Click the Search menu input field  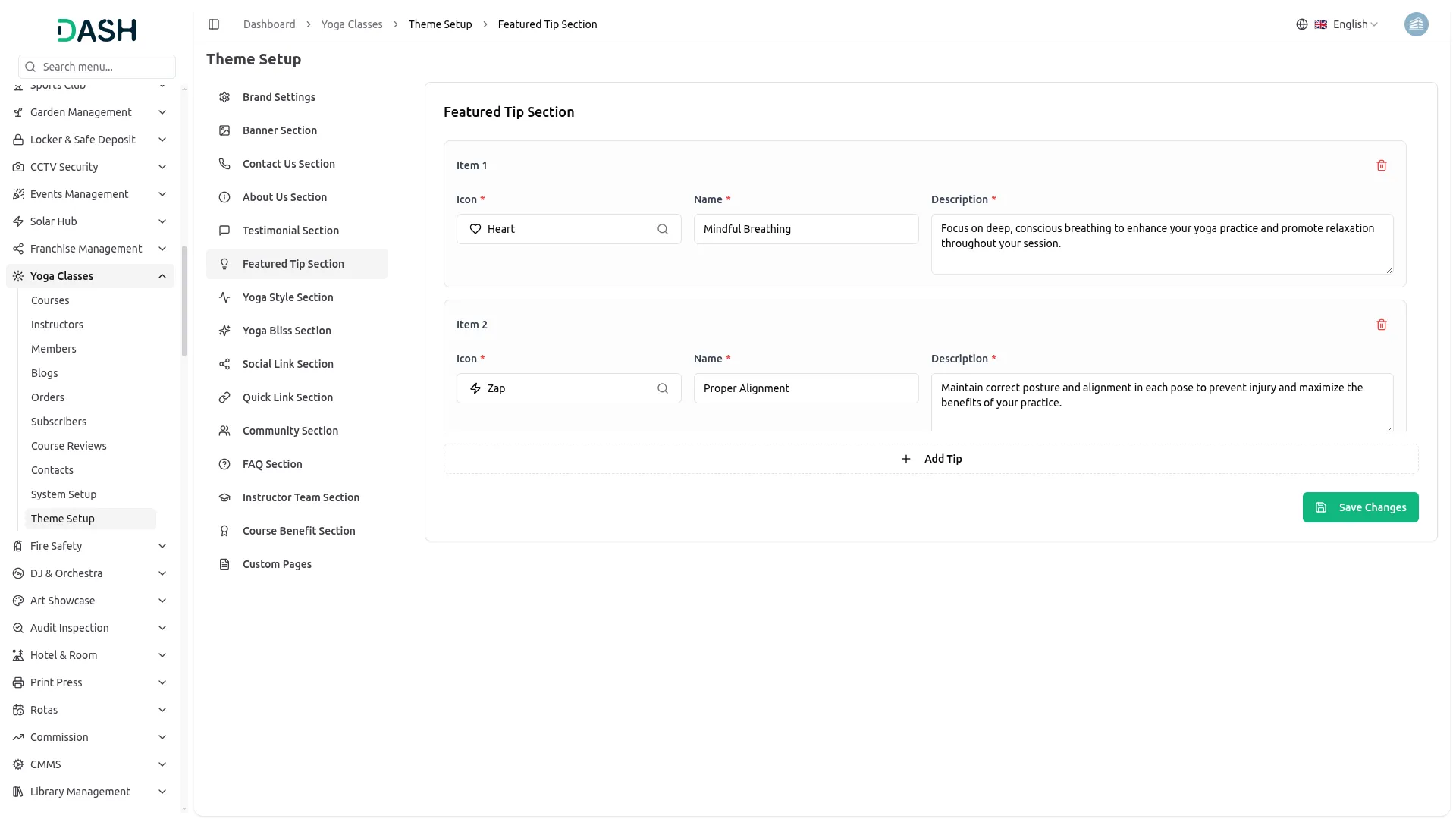pyautogui.click(x=97, y=67)
